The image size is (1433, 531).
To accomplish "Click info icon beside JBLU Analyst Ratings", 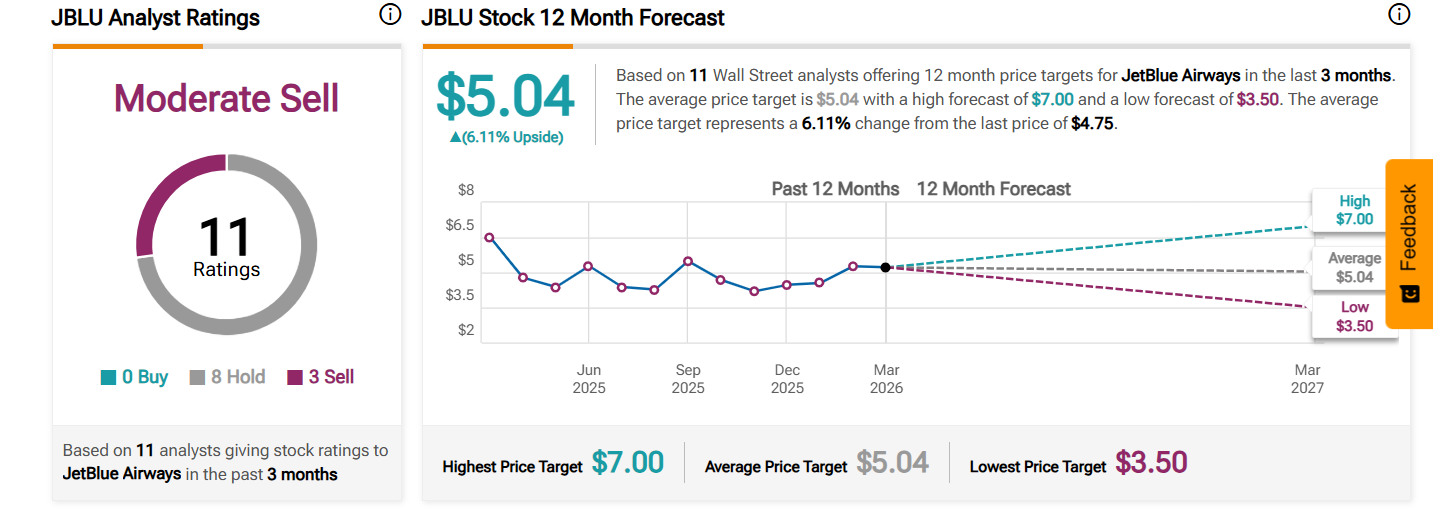I will pyautogui.click(x=390, y=15).
